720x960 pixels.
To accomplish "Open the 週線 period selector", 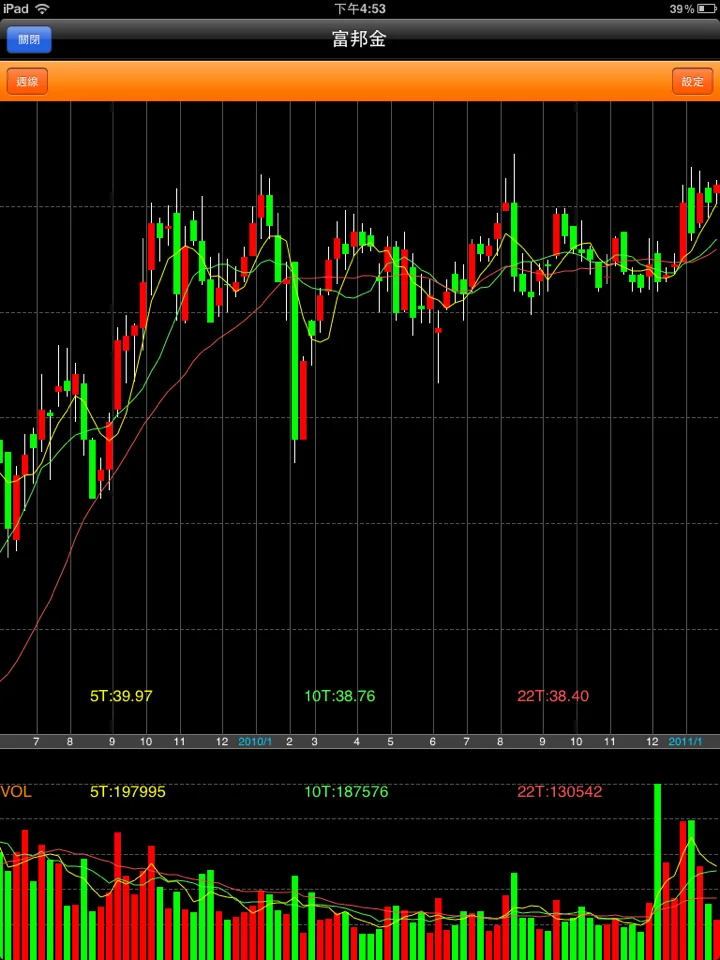I will coord(27,81).
